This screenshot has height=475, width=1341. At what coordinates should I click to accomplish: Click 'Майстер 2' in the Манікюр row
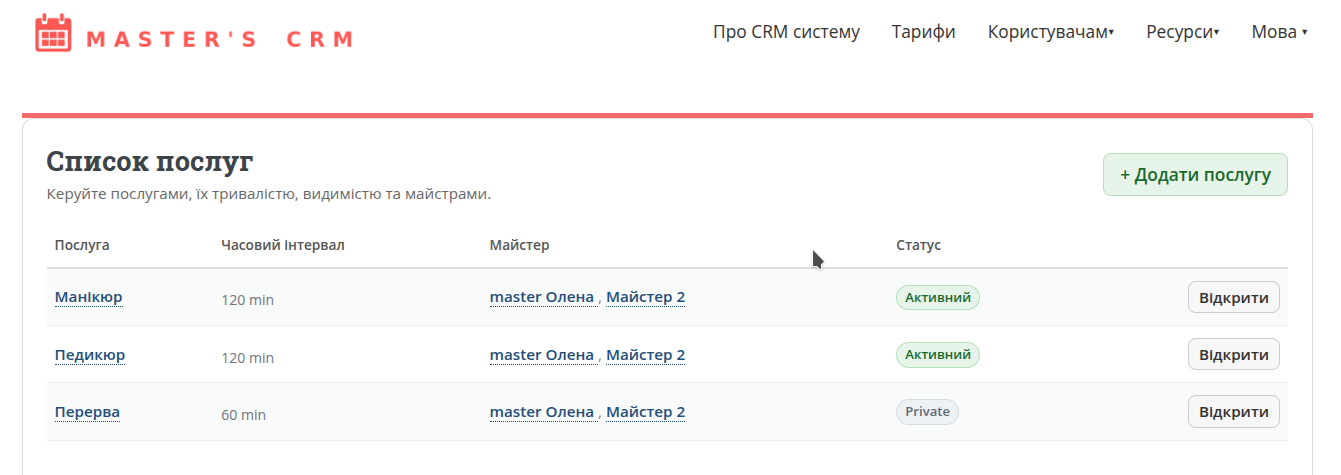tap(645, 297)
